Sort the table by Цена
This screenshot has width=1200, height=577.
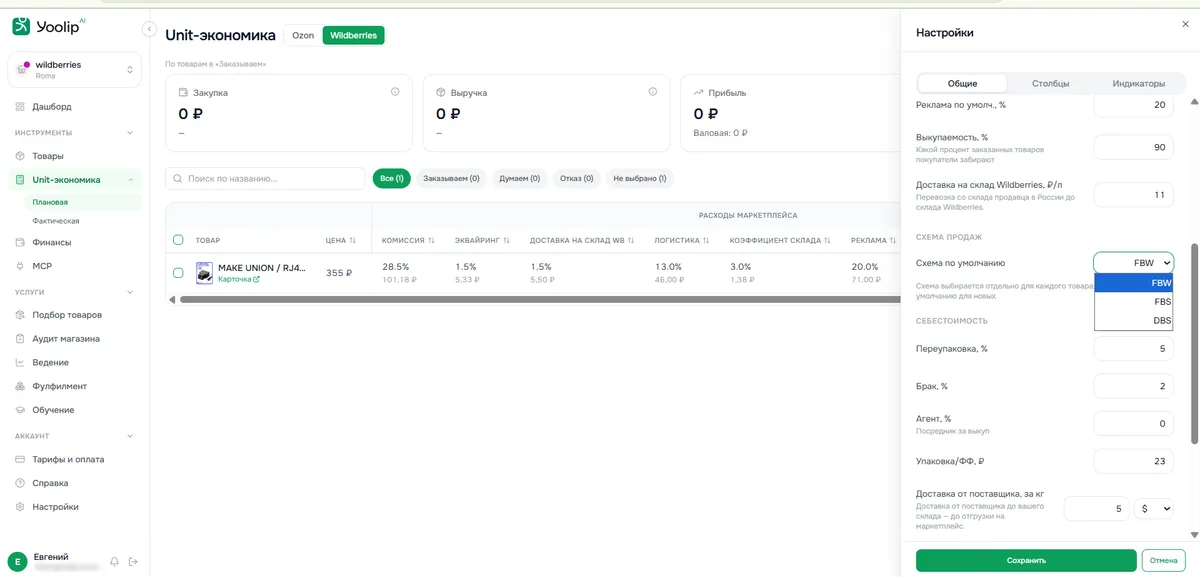click(x=341, y=240)
